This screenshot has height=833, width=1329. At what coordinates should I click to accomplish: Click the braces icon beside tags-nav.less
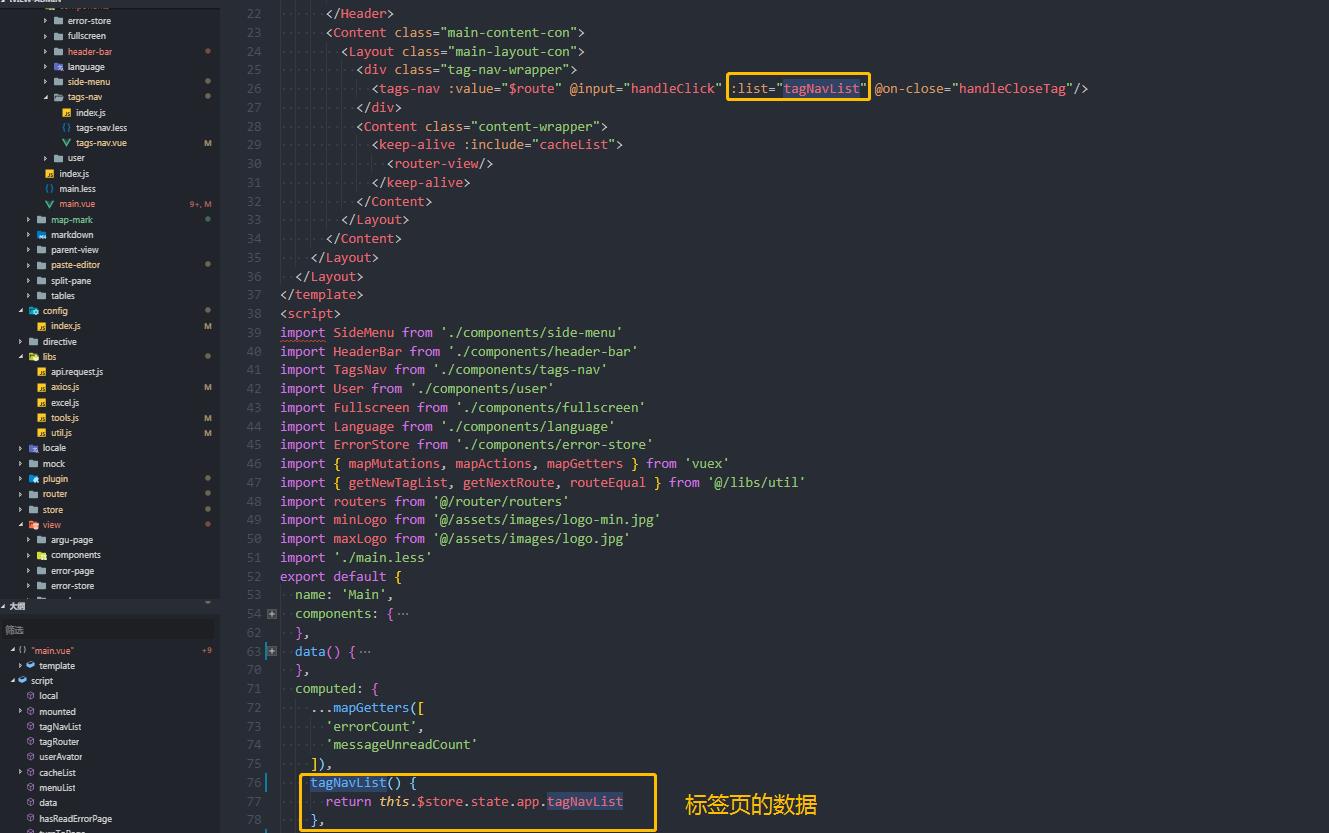pyautogui.click(x=66, y=128)
